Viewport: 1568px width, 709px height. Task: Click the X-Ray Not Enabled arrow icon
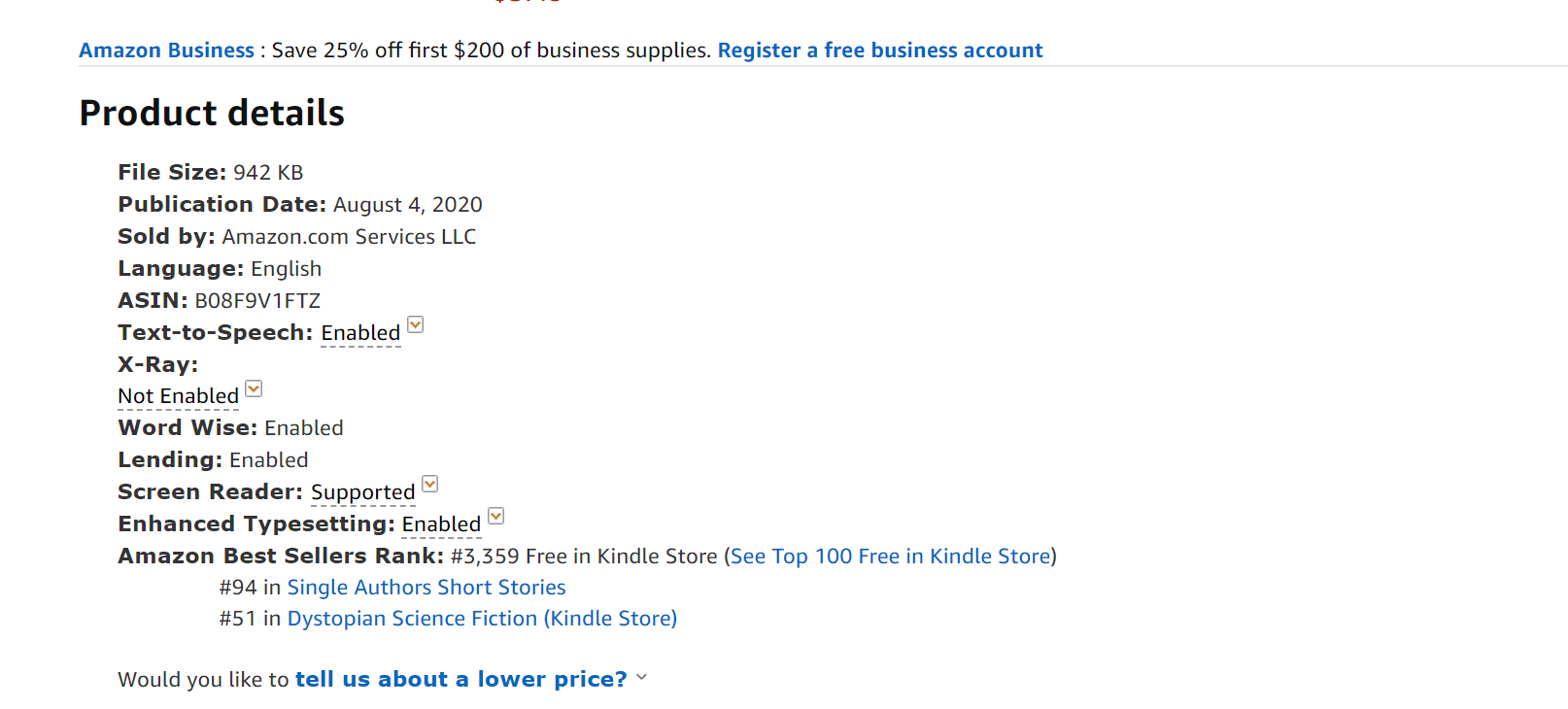pos(254,388)
